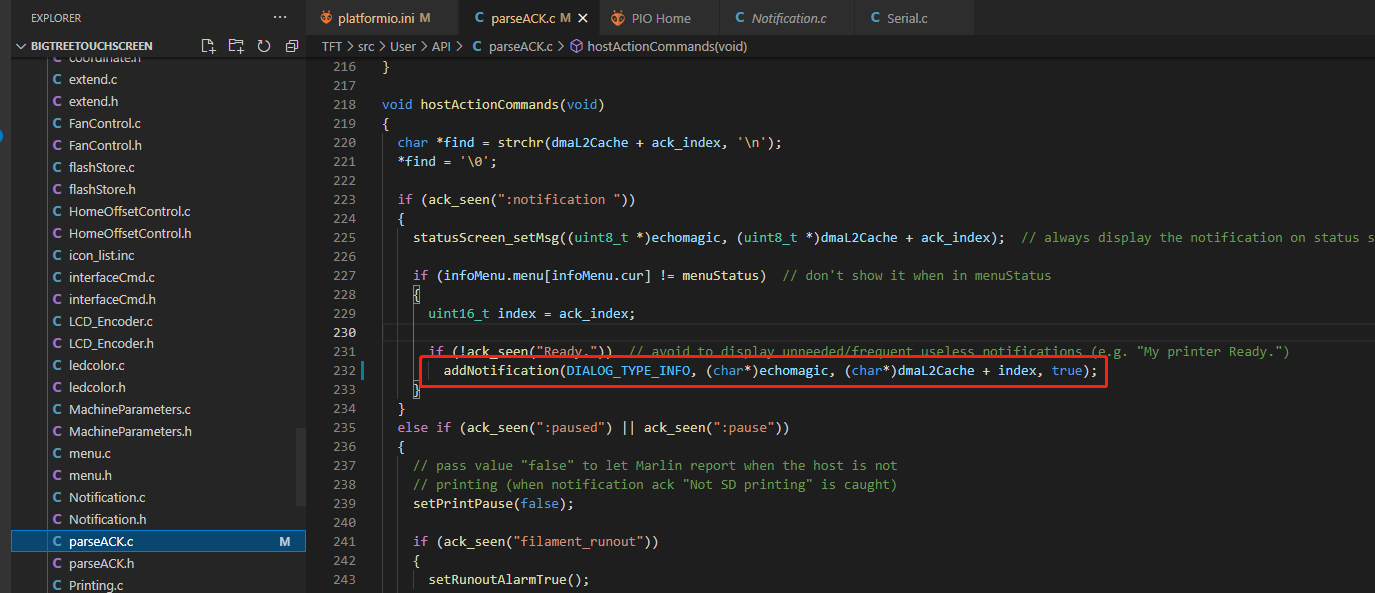This screenshot has width=1375, height=593.
Task: Click the C file icon next to menu.c
Action: pos(57,453)
